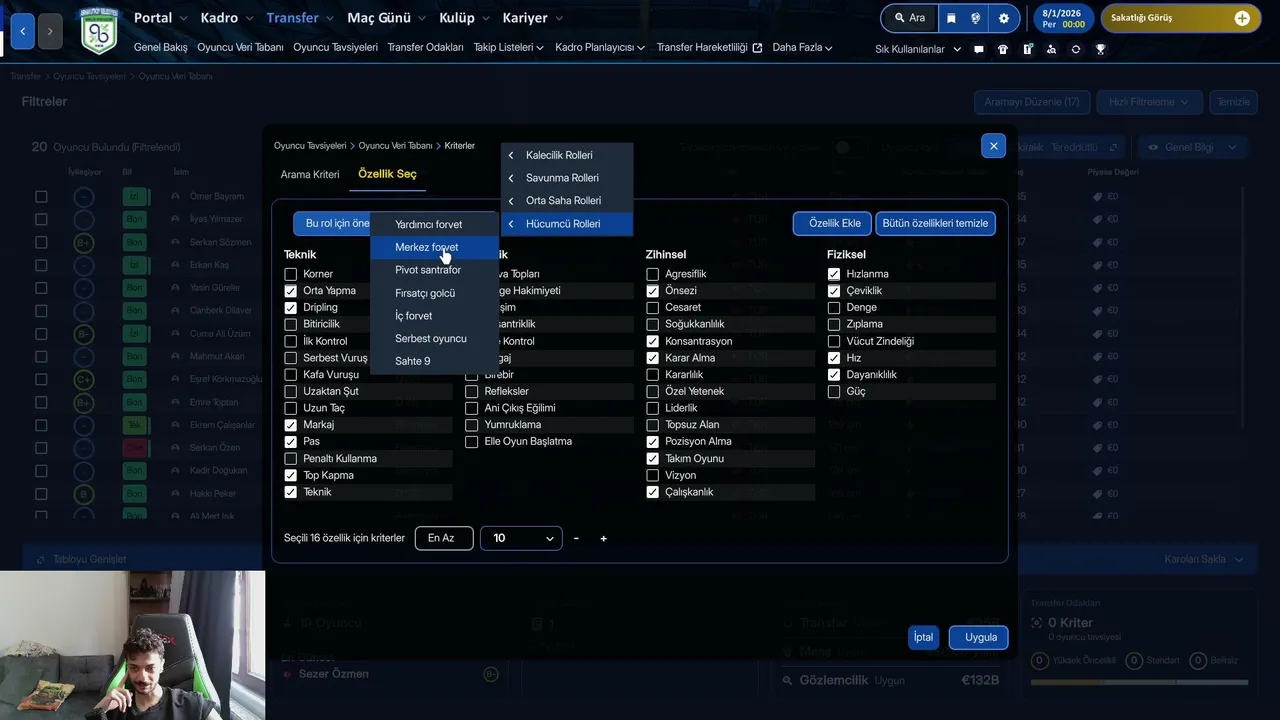Switch to the Arama Kriteri tab
Viewport: 1280px width, 720px height.
point(310,175)
